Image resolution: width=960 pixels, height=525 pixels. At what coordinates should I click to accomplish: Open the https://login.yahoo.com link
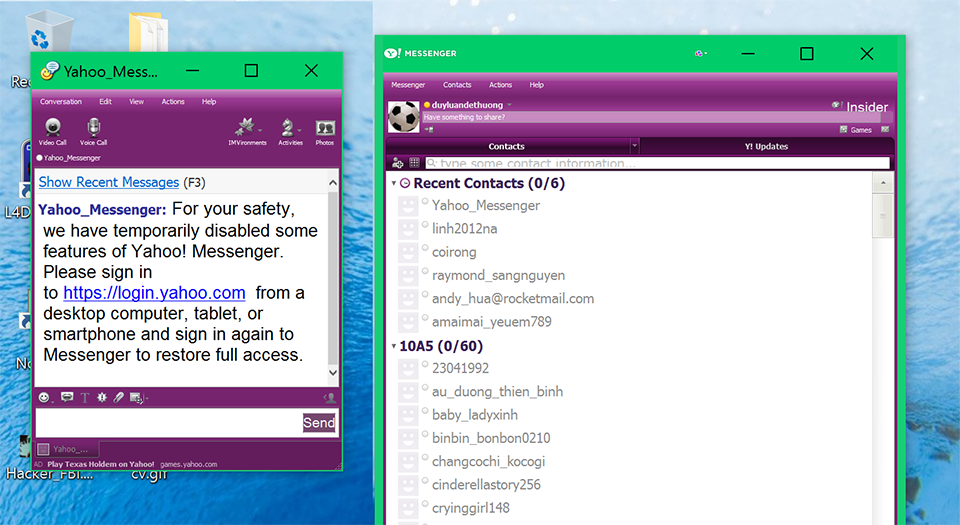[154, 292]
